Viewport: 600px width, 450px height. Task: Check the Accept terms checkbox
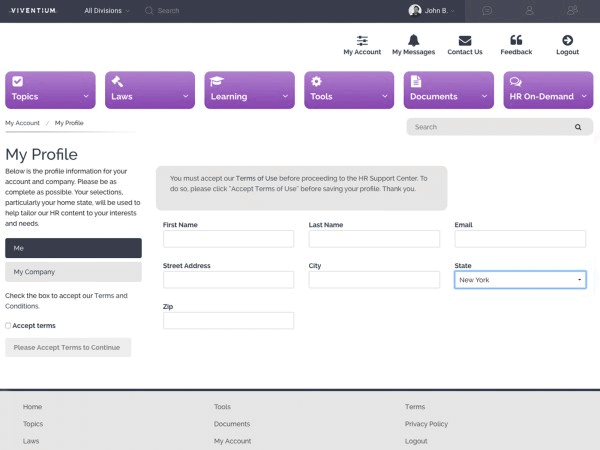[x=8, y=326]
